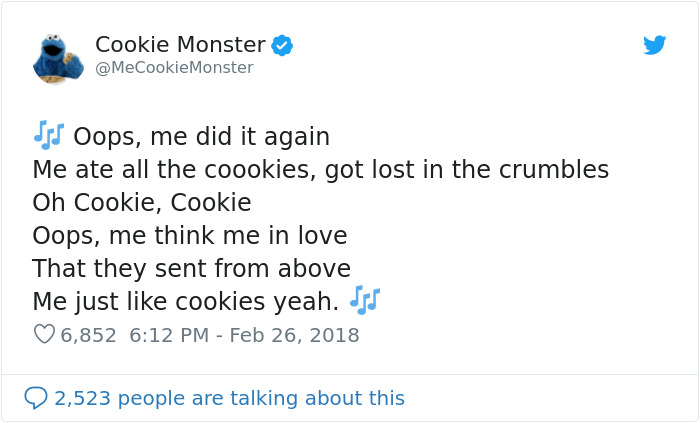The height and width of the screenshot is (423, 700).
Task: Click the music notes emoji before 'Oops'
Action: tap(48, 135)
